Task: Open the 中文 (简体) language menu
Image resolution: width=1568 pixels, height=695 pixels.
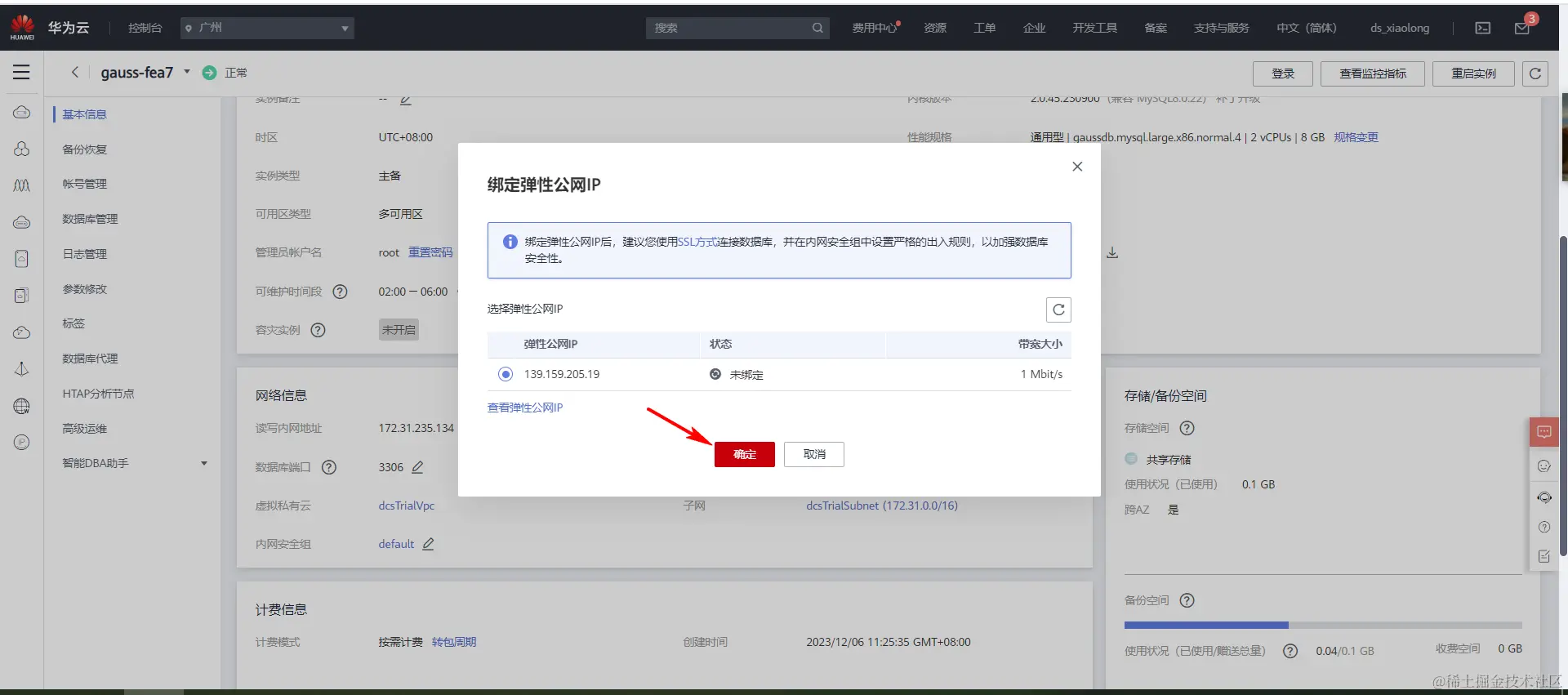Action: 1307,28
